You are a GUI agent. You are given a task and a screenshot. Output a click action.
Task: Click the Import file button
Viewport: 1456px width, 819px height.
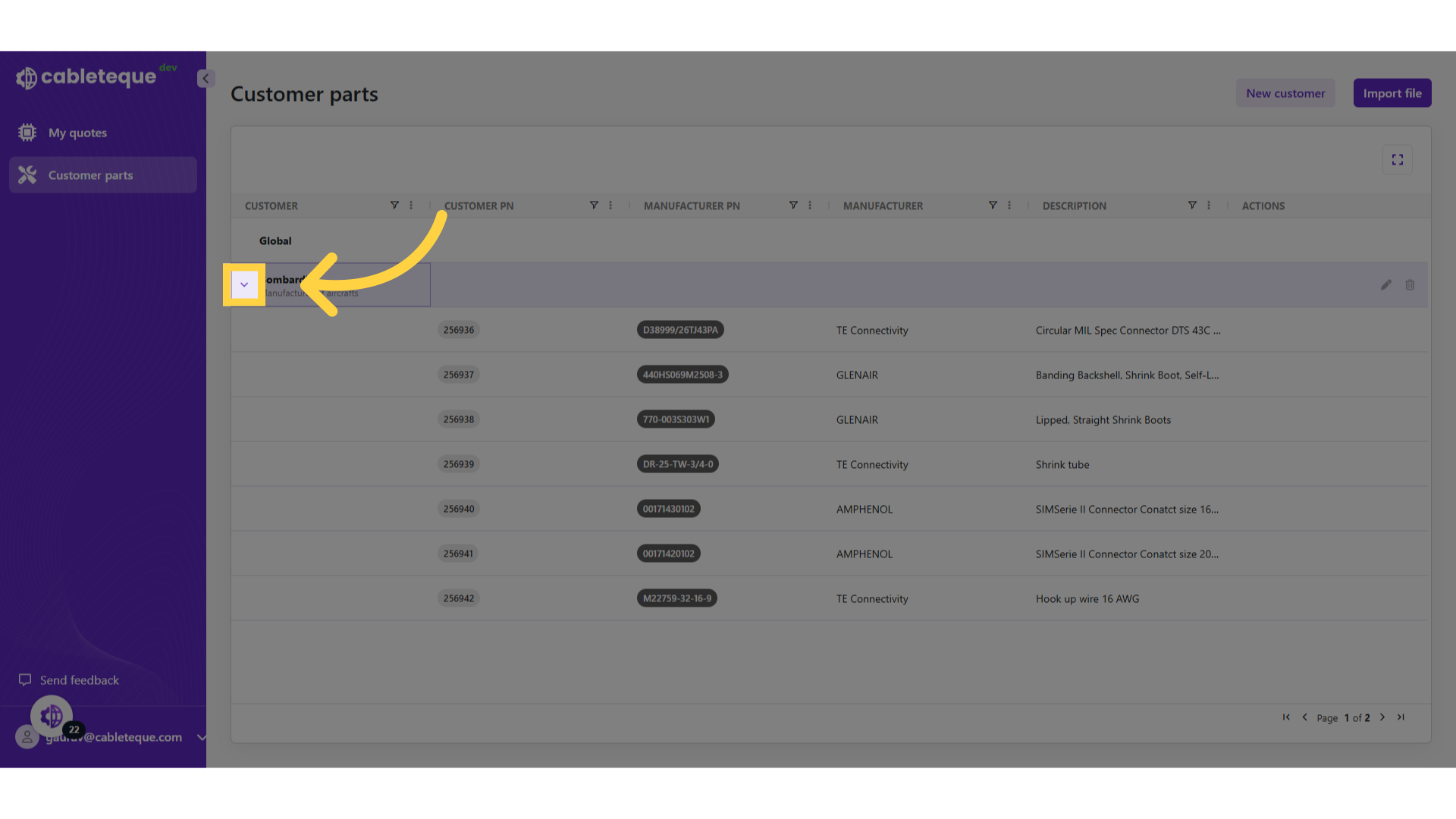click(1392, 93)
